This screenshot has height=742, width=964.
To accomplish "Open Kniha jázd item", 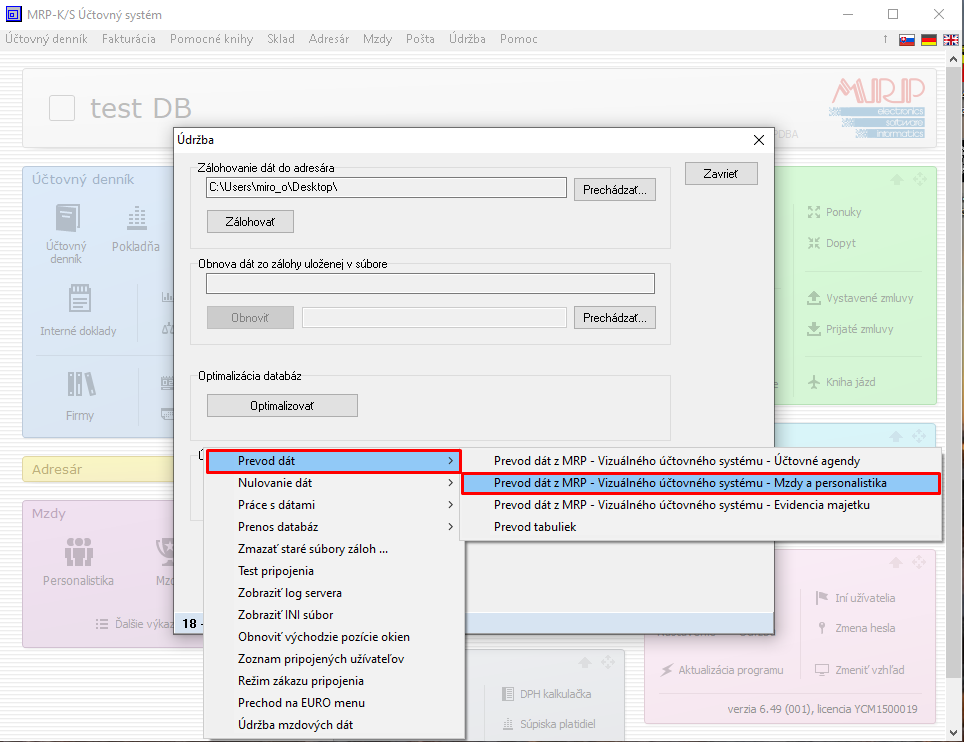I will (x=842, y=382).
